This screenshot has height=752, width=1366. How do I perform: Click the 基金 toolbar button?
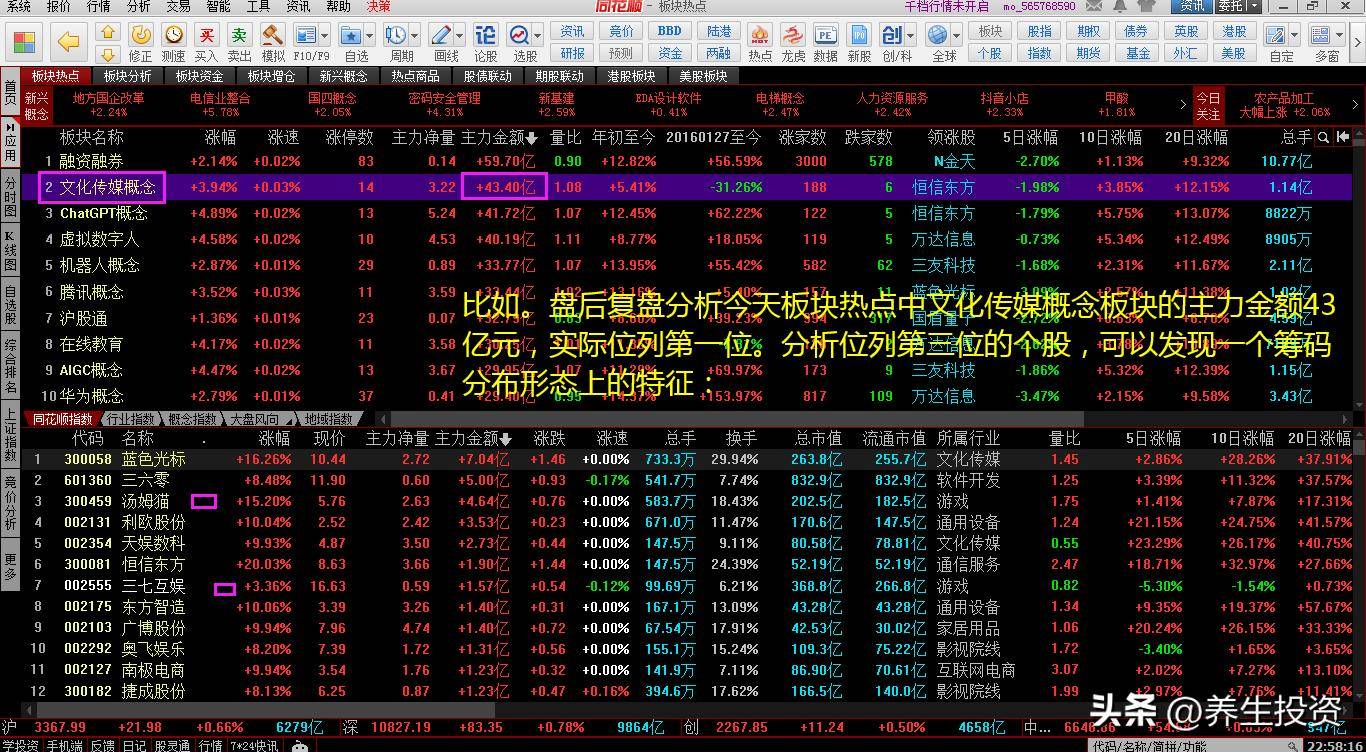click(x=1138, y=53)
